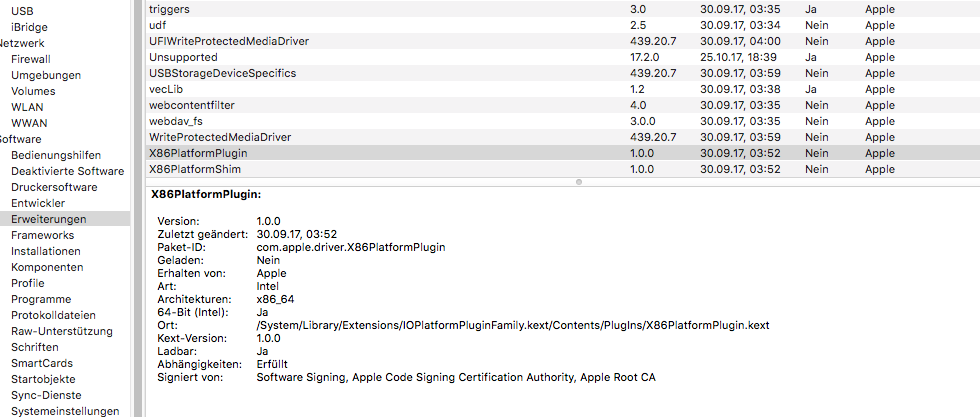Click the X86PlatformPlugin.kext path text

point(512,326)
